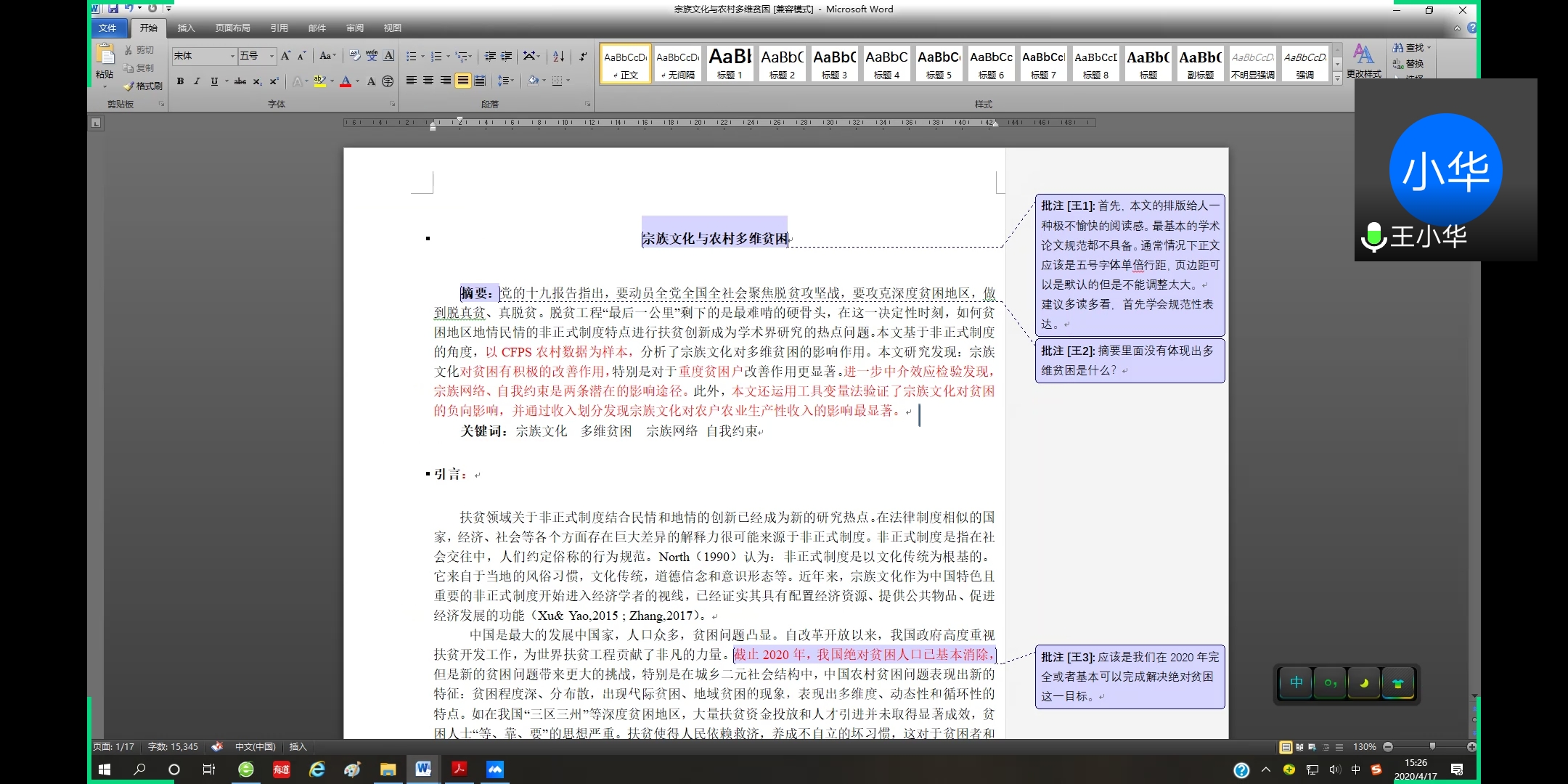Screen dimensions: 1568x784
Task: Clear all text formatting
Action: (354, 55)
